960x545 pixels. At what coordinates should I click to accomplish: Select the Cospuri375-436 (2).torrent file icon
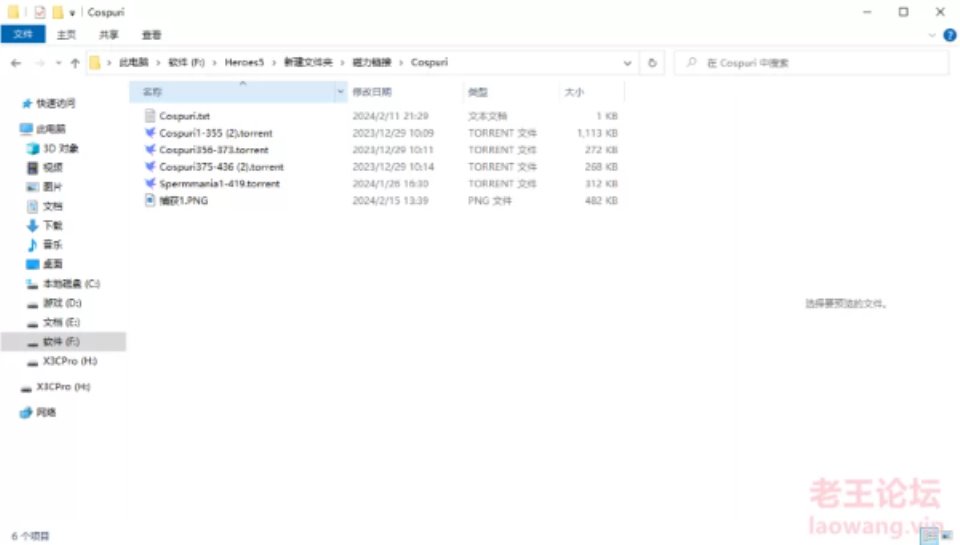(x=150, y=167)
